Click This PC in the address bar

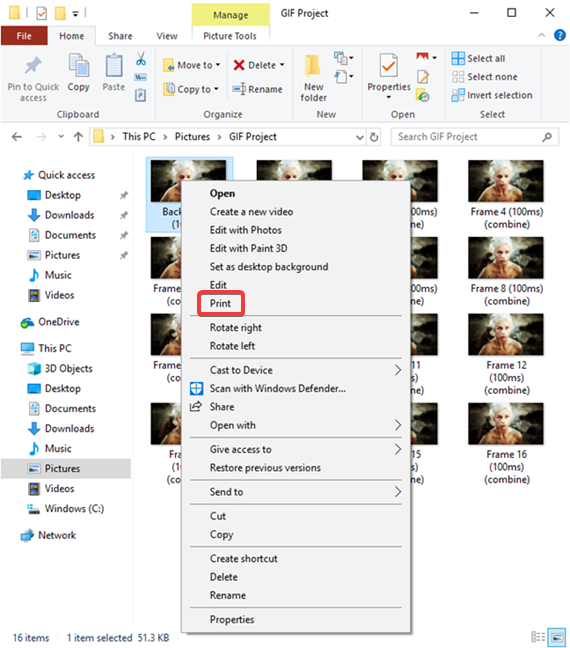coord(139,137)
